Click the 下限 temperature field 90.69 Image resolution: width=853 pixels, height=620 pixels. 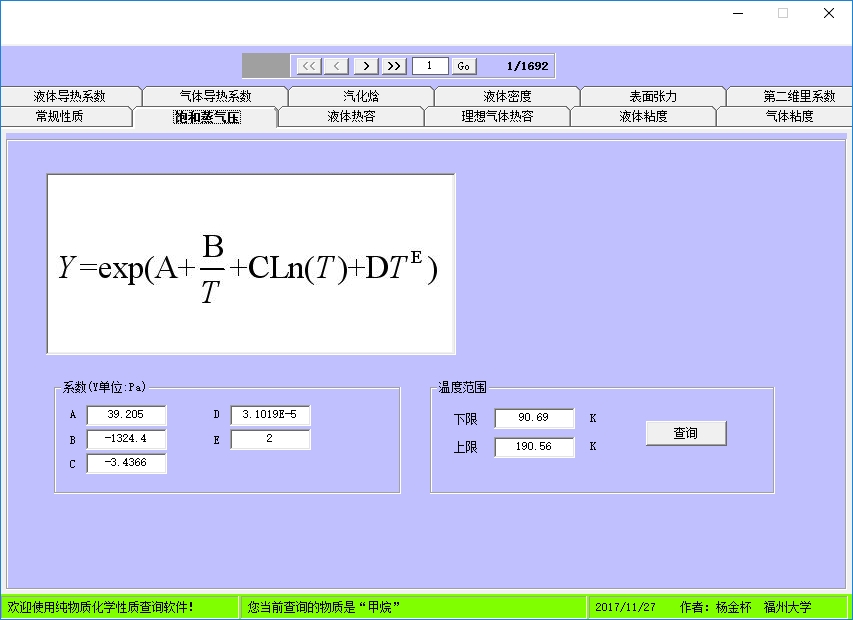click(534, 418)
